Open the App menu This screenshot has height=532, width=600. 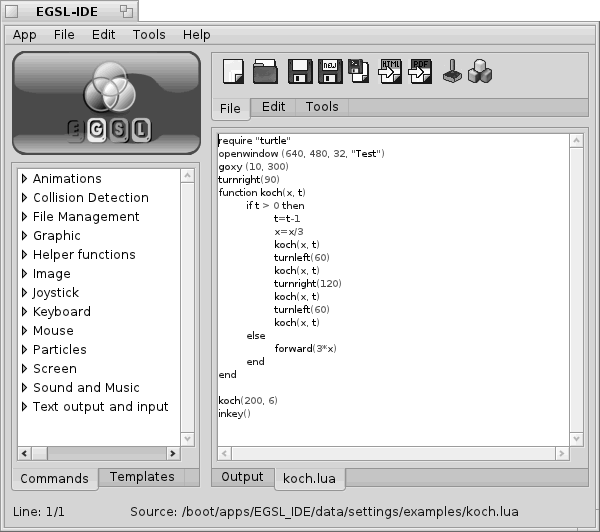coord(25,35)
